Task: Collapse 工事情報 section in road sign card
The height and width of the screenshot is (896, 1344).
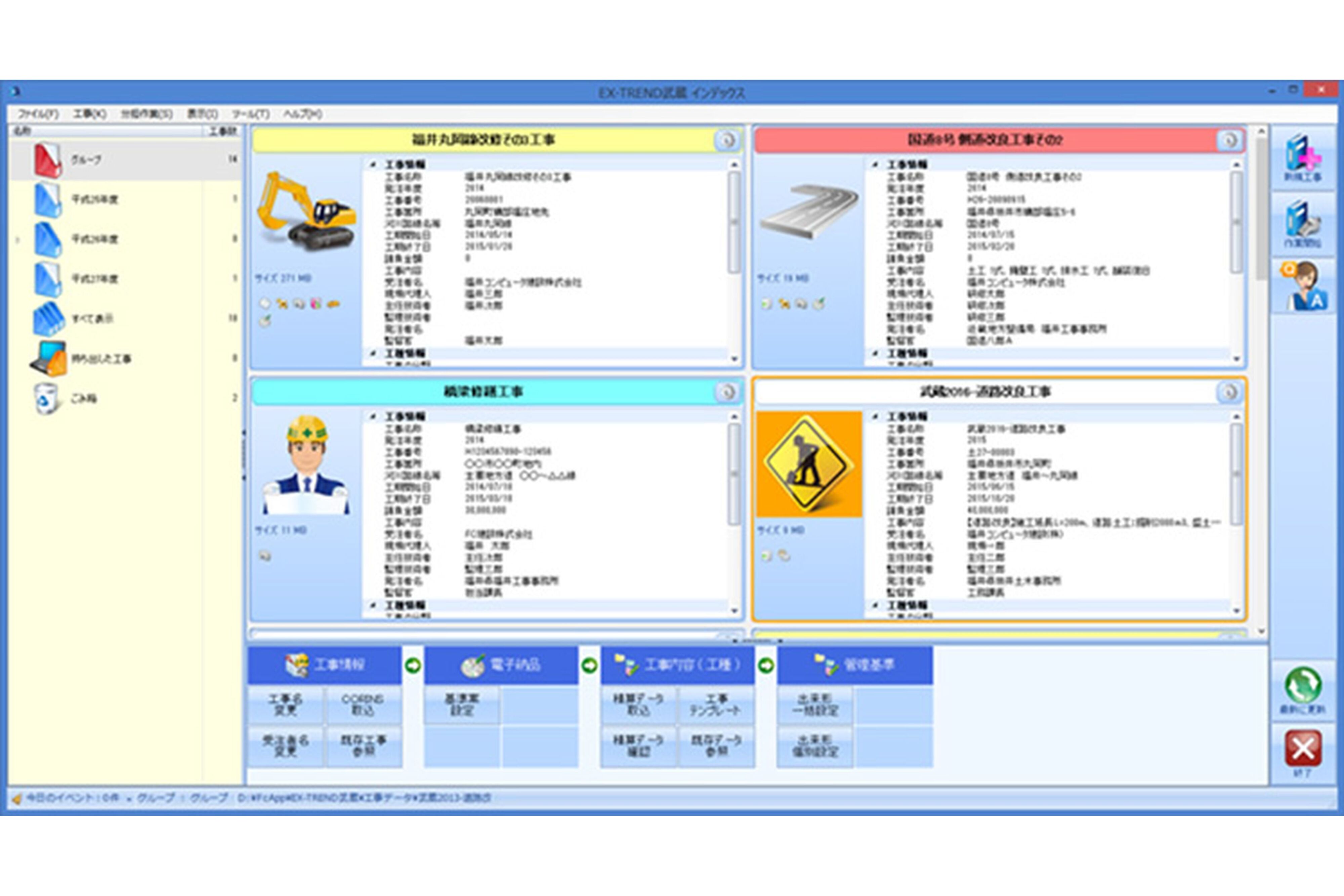Action: point(875,416)
